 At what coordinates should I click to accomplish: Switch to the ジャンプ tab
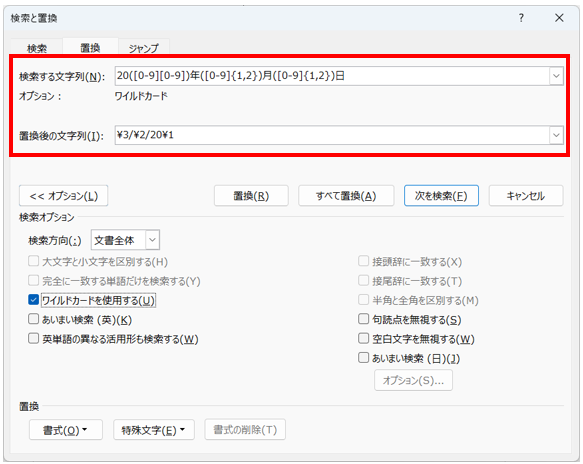coord(144,48)
